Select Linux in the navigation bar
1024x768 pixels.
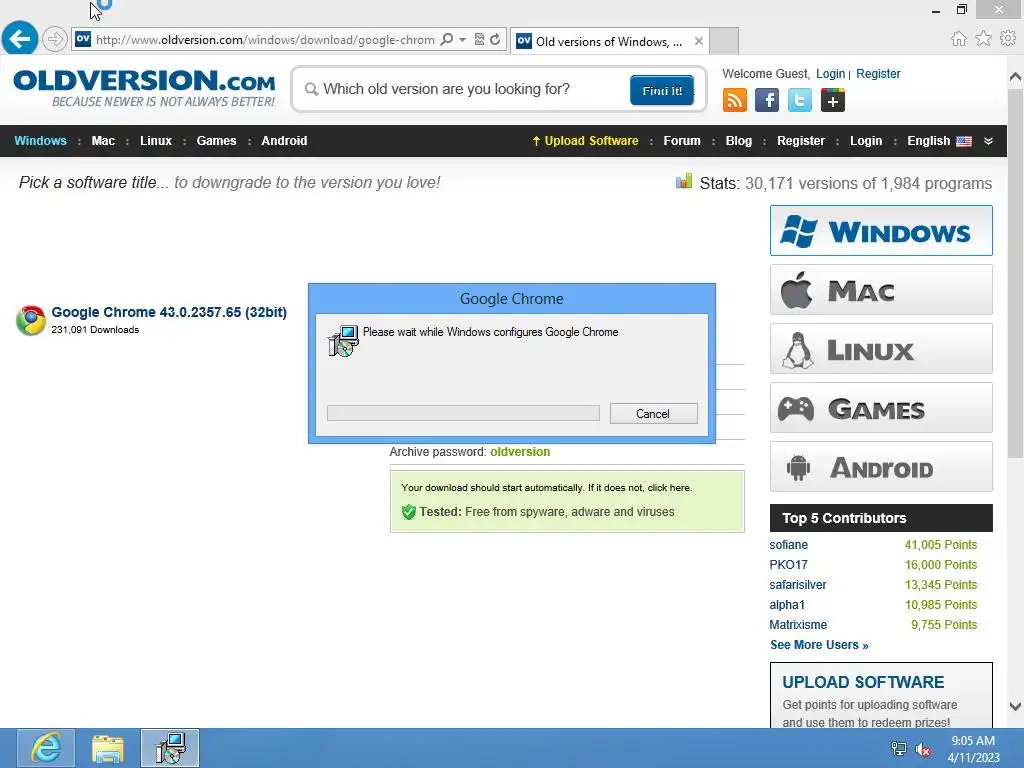tap(156, 140)
